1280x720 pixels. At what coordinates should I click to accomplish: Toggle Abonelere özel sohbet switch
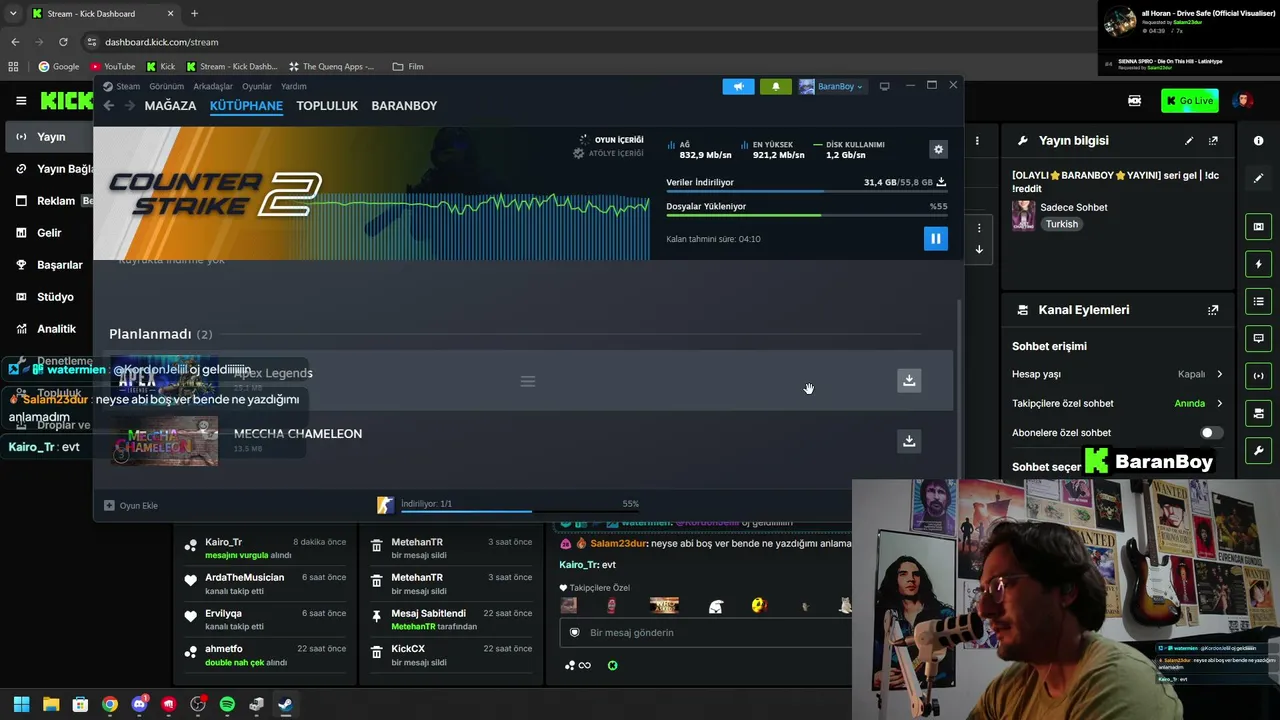pos(1210,433)
